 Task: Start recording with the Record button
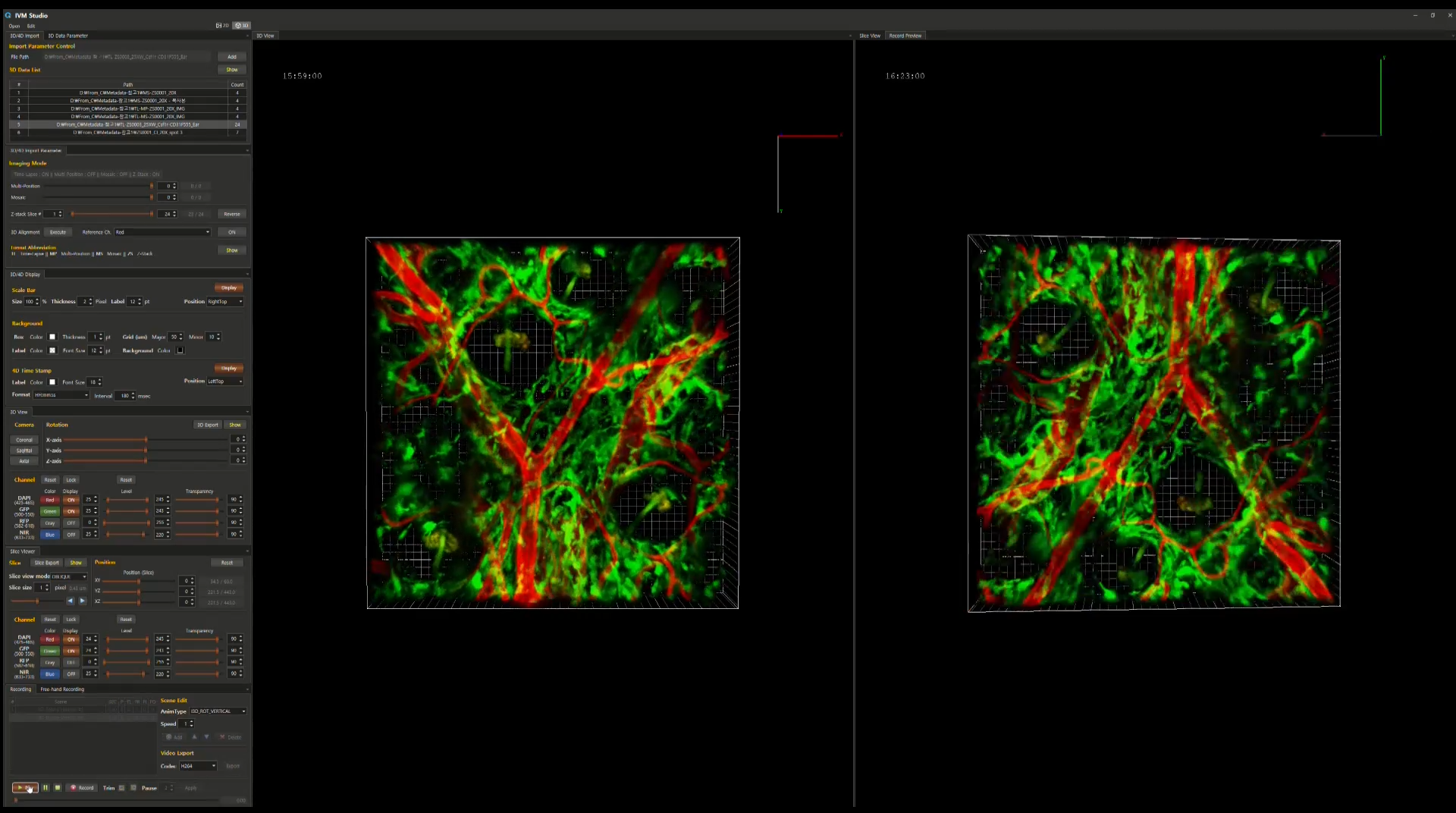(x=82, y=787)
